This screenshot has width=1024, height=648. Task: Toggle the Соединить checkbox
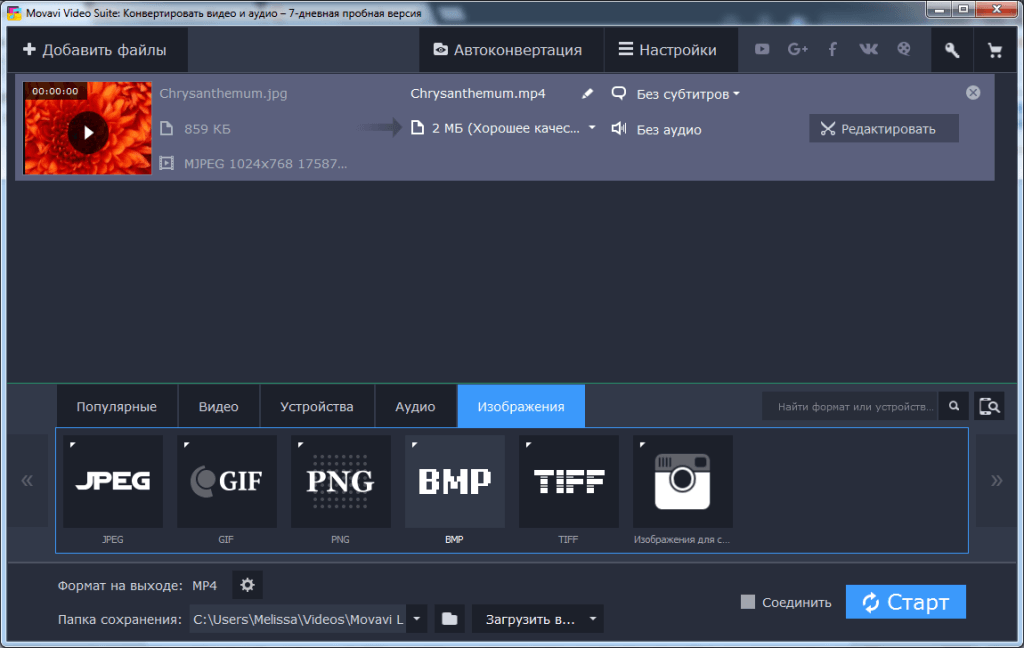(x=747, y=602)
